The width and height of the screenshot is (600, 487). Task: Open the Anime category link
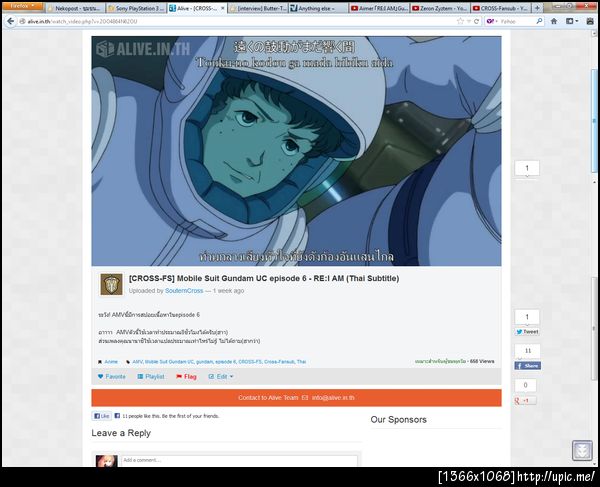111,362
